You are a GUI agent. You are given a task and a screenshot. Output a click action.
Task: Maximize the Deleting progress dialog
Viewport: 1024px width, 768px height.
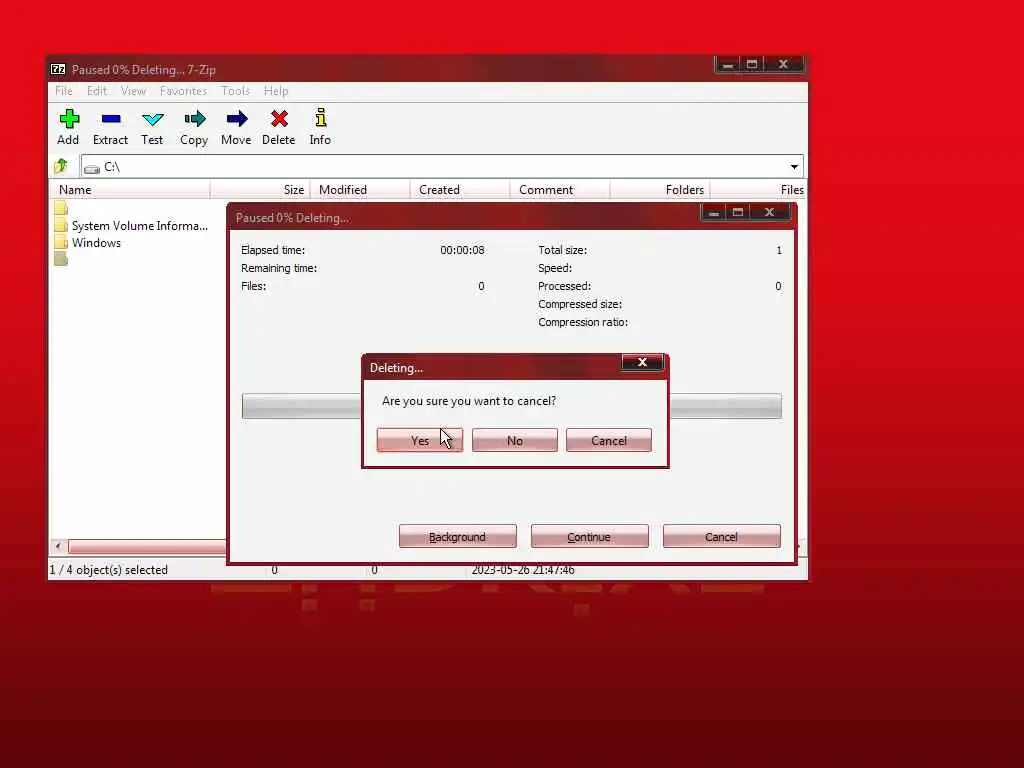739,212
